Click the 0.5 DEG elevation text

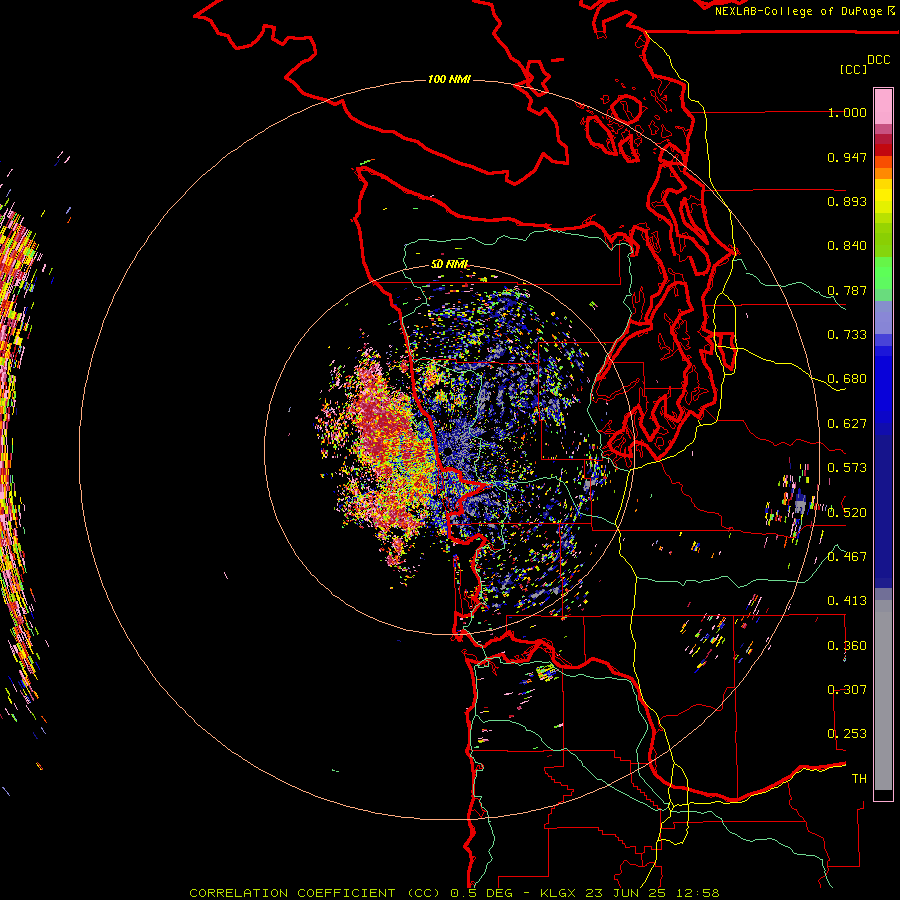point(481,893)
